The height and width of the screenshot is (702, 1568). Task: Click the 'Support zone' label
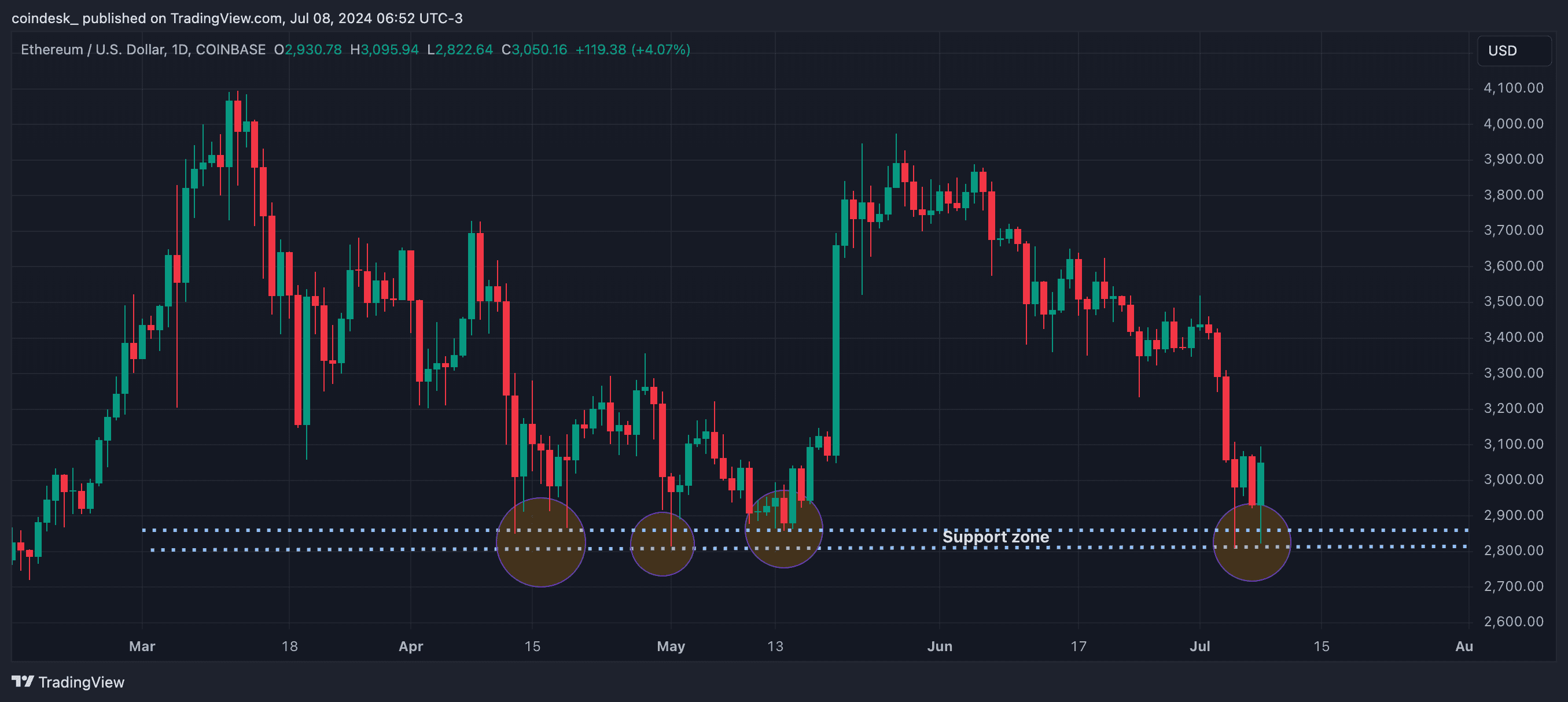[x=995, y=537]
